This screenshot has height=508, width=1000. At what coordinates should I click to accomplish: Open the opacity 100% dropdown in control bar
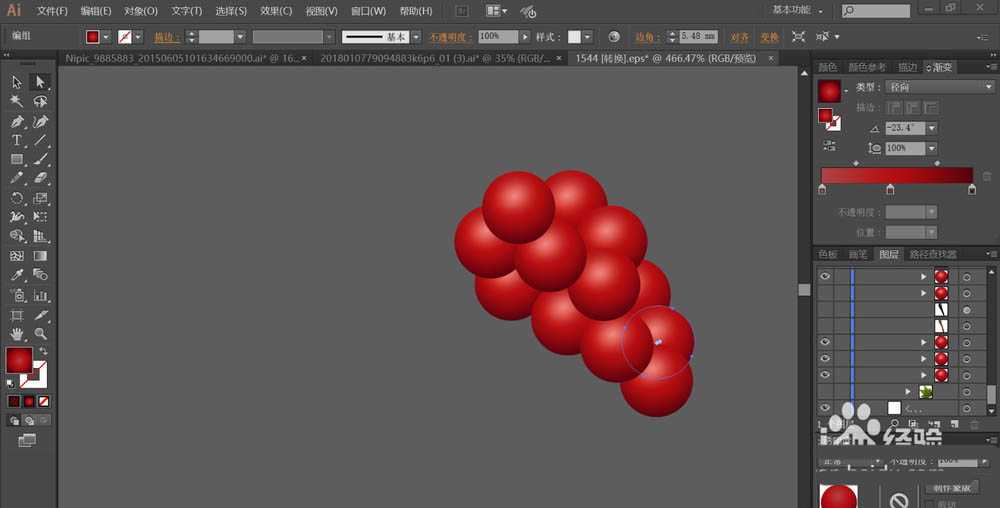click(x=526, y=37)
